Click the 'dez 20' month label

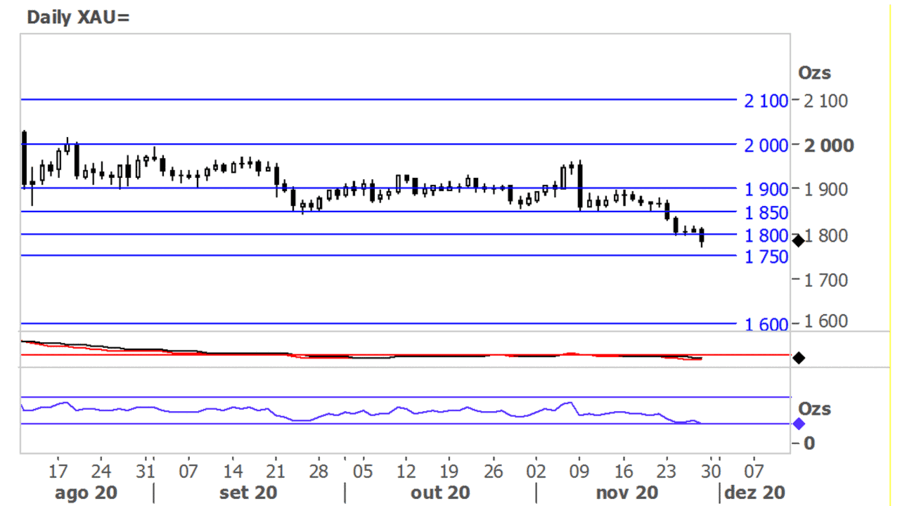pyautogui.click(x=754, y=493)
